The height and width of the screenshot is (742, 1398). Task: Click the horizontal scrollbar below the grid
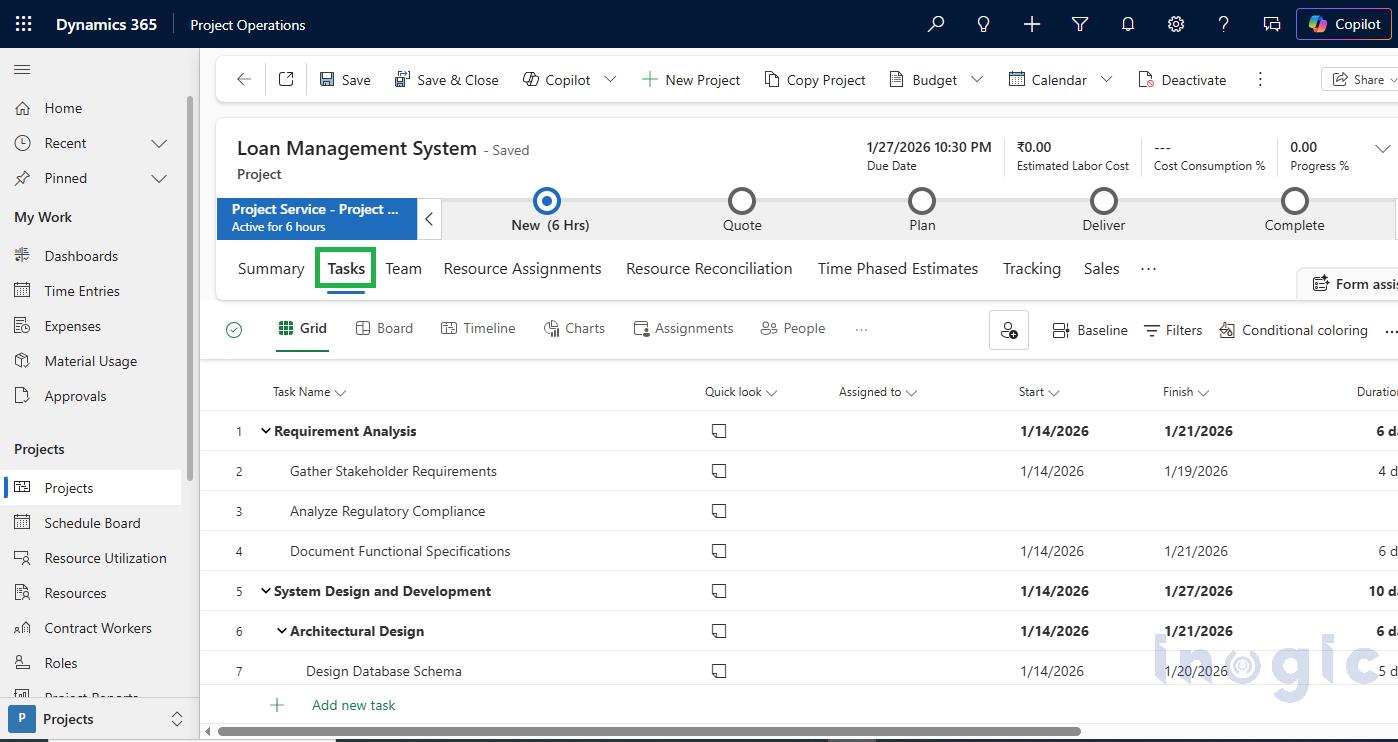pos(700,731)
